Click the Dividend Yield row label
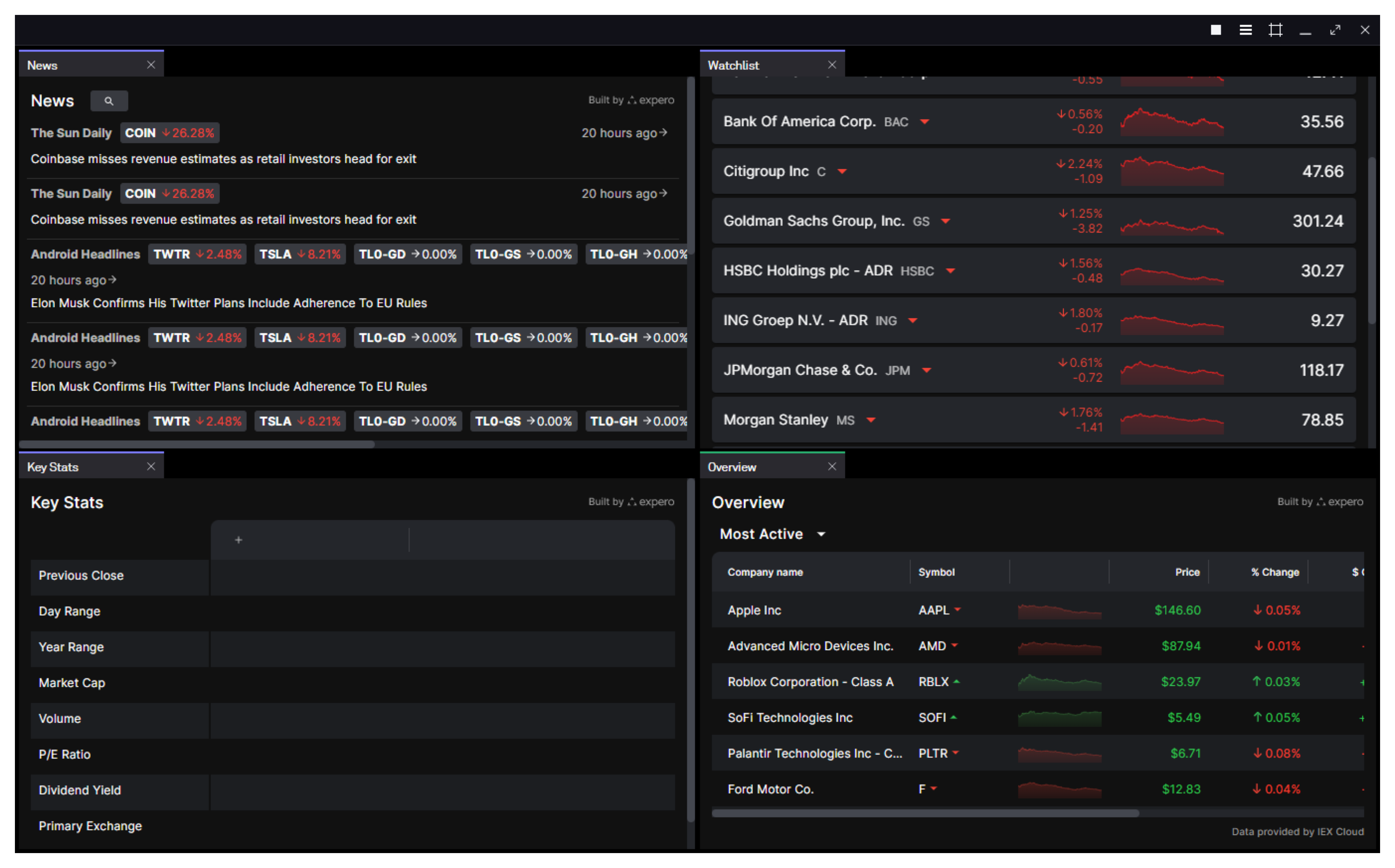Screen dimensions: 1395x868 (x=80, y=790)
